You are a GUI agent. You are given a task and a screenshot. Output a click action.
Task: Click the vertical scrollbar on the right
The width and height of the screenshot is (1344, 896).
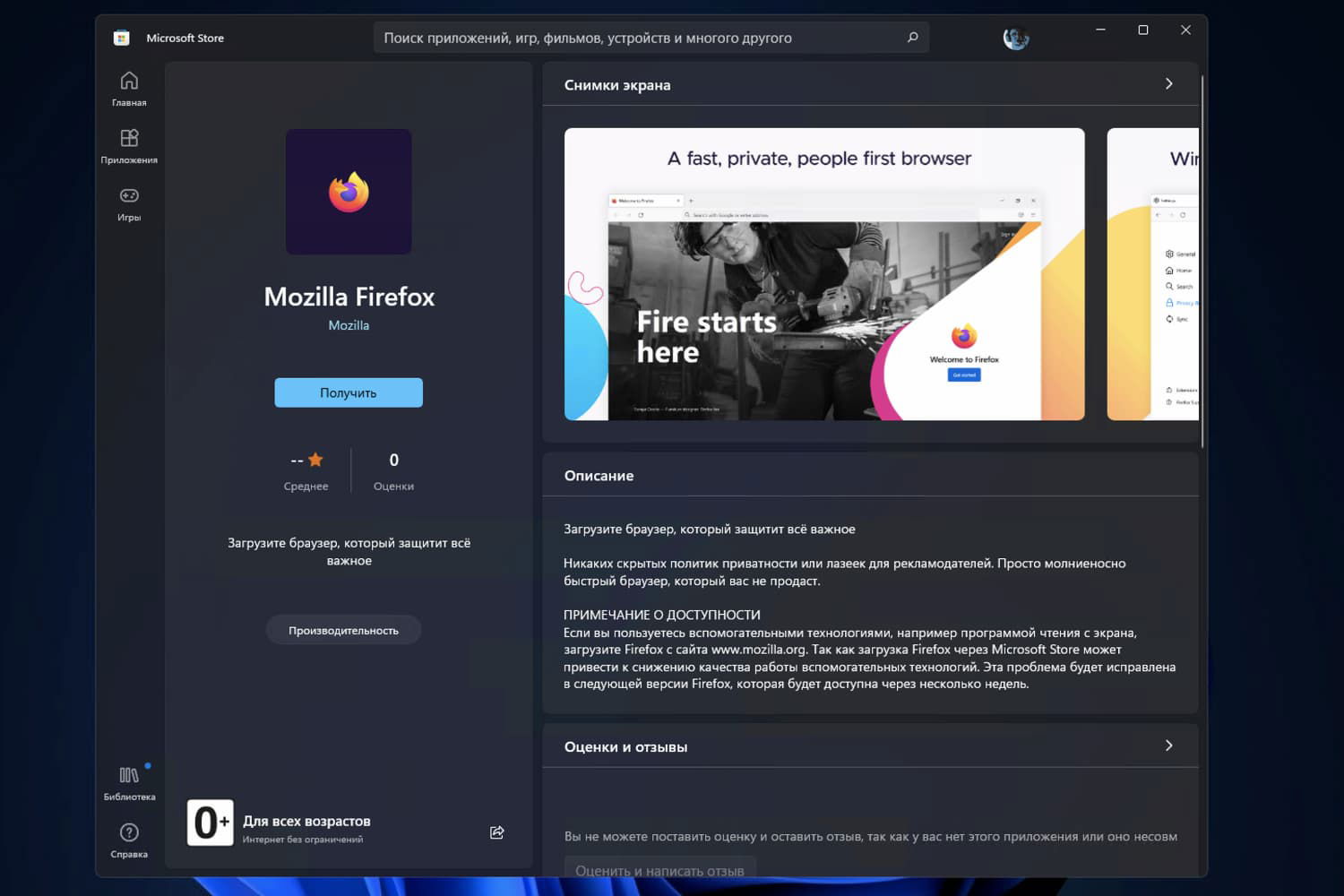[1202, 260]
